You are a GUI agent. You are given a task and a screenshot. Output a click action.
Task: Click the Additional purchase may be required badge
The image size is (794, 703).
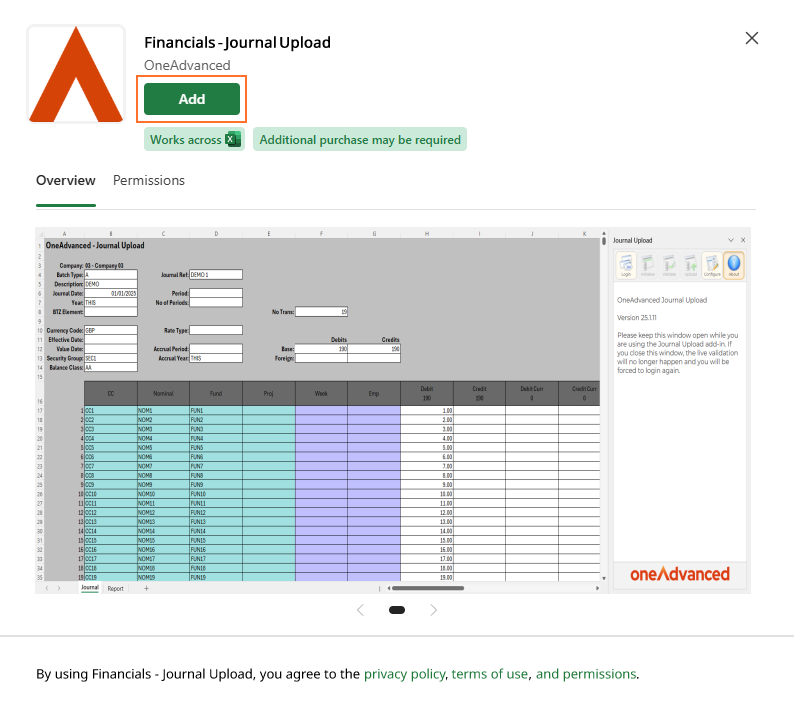pyautogui.click(x=360, y=140)
